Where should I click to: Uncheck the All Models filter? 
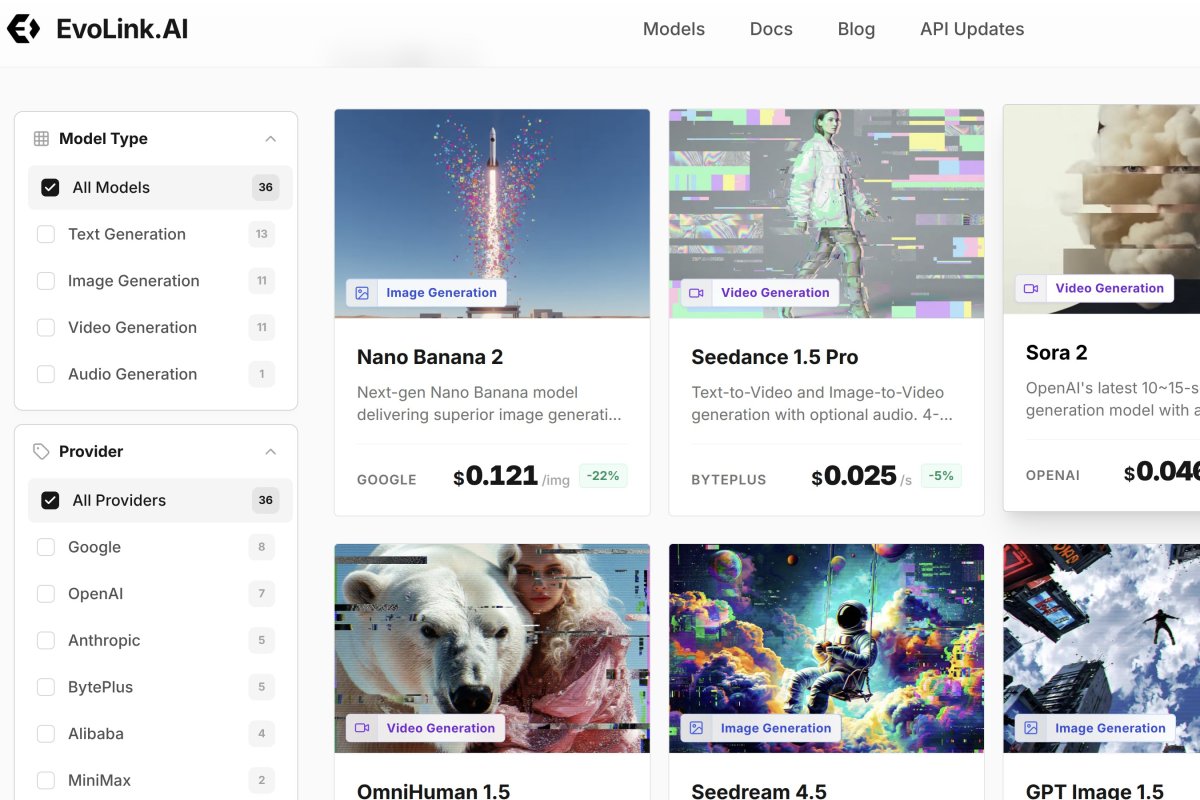pos(49,187)
